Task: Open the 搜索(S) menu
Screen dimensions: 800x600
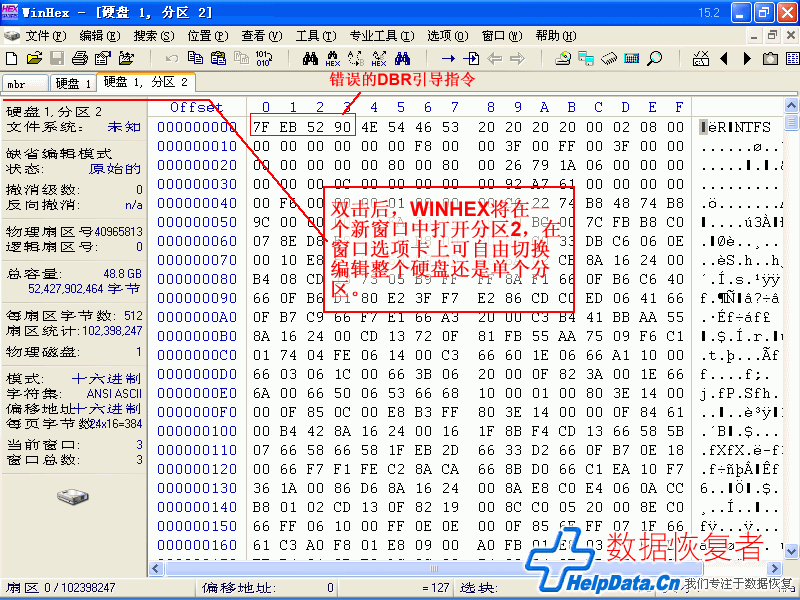Action: click(x=154, y=36)
